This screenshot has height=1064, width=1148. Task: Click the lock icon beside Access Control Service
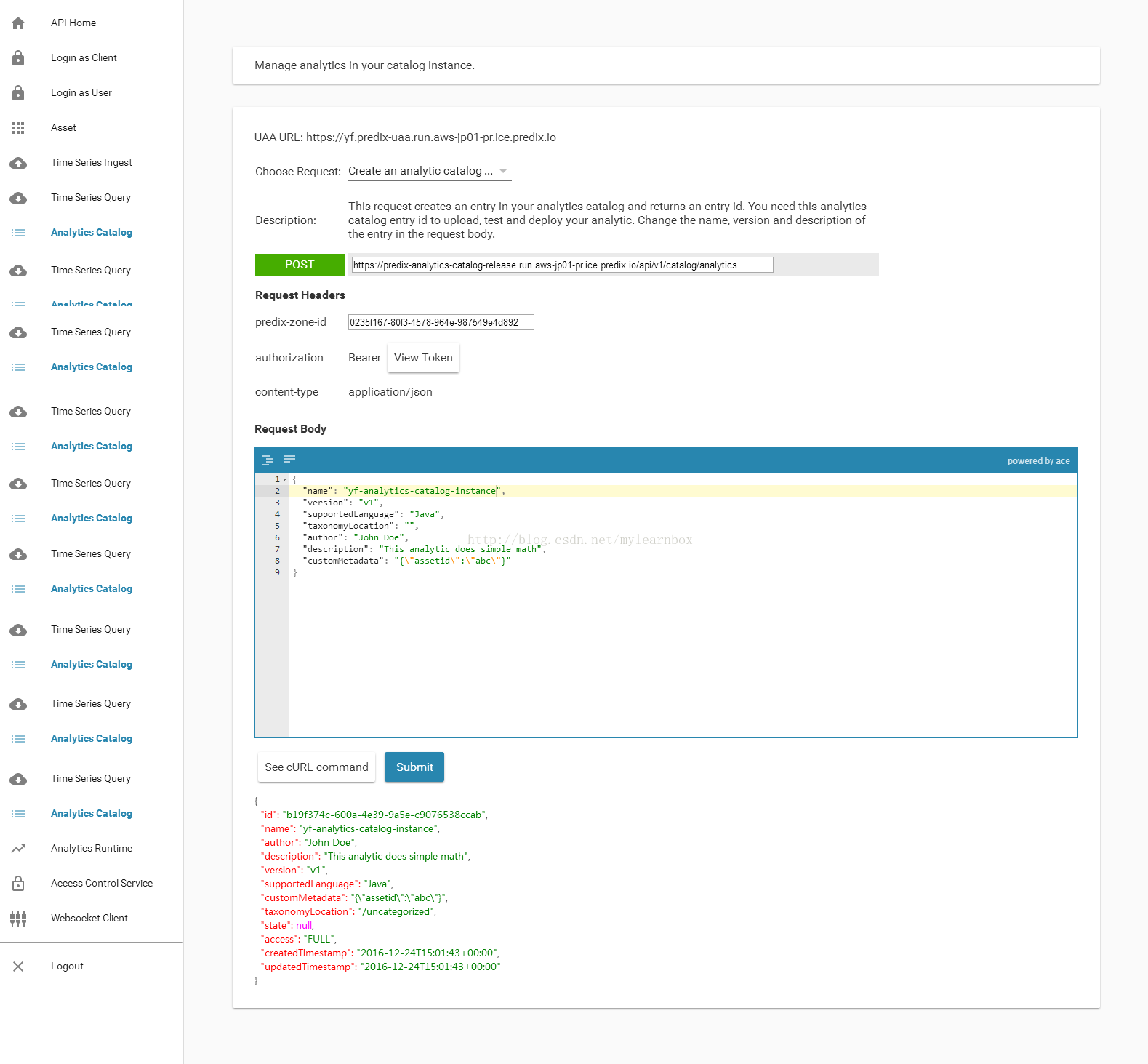click(x=18, y=884)
